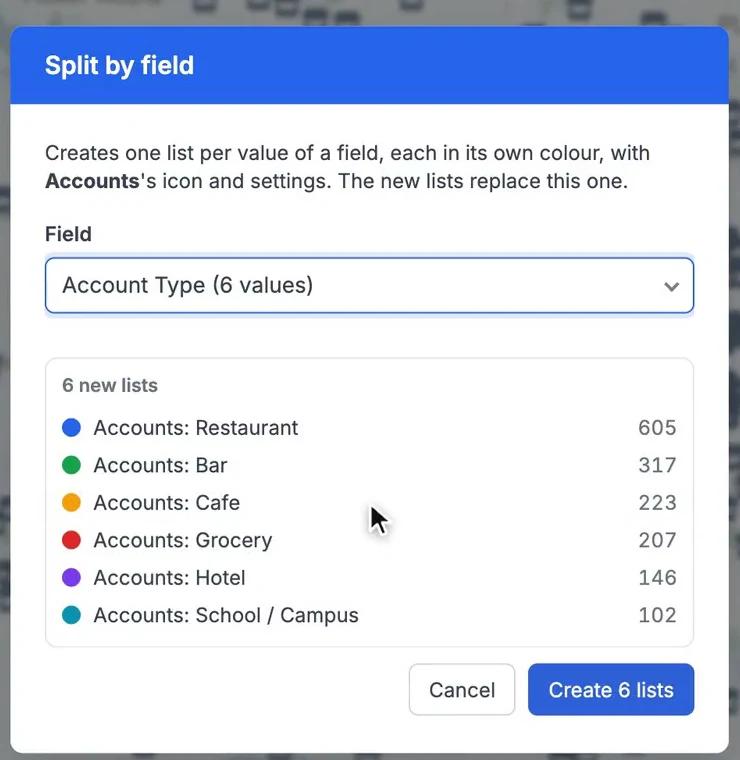The height and width of the screenshot is (760, 740).
Task: Select 'Accounts: Restaurant' list name
Action: (x=196, y=428)
